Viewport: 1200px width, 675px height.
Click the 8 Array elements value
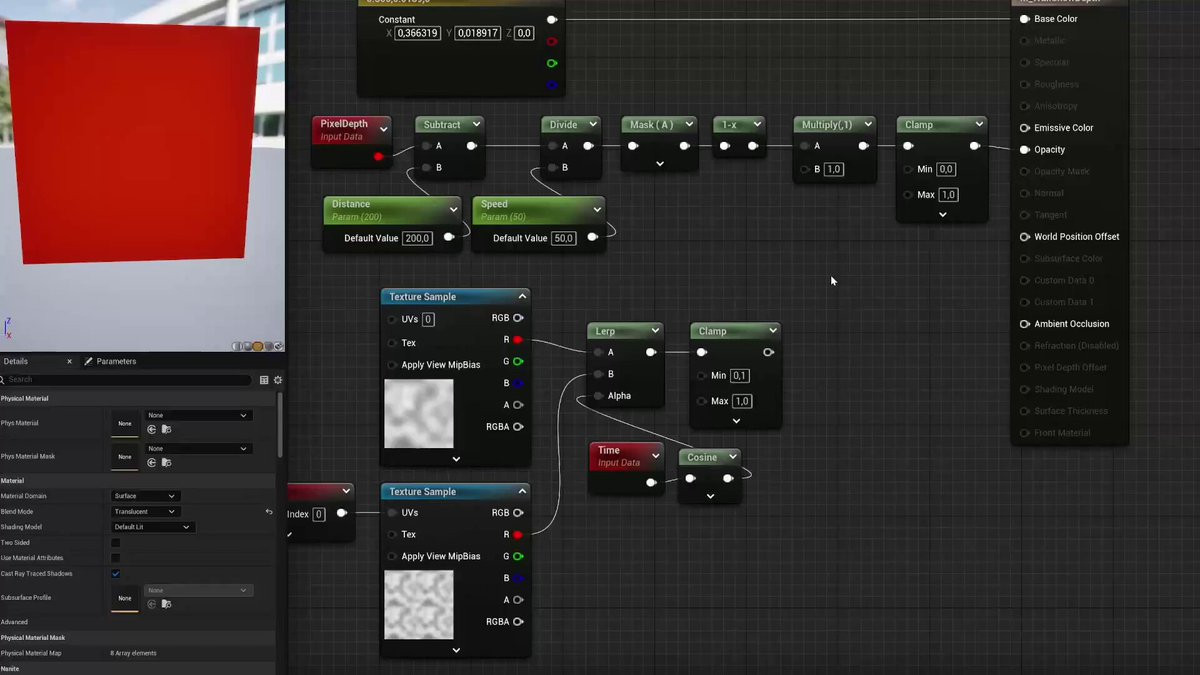[x=133, y=653]
